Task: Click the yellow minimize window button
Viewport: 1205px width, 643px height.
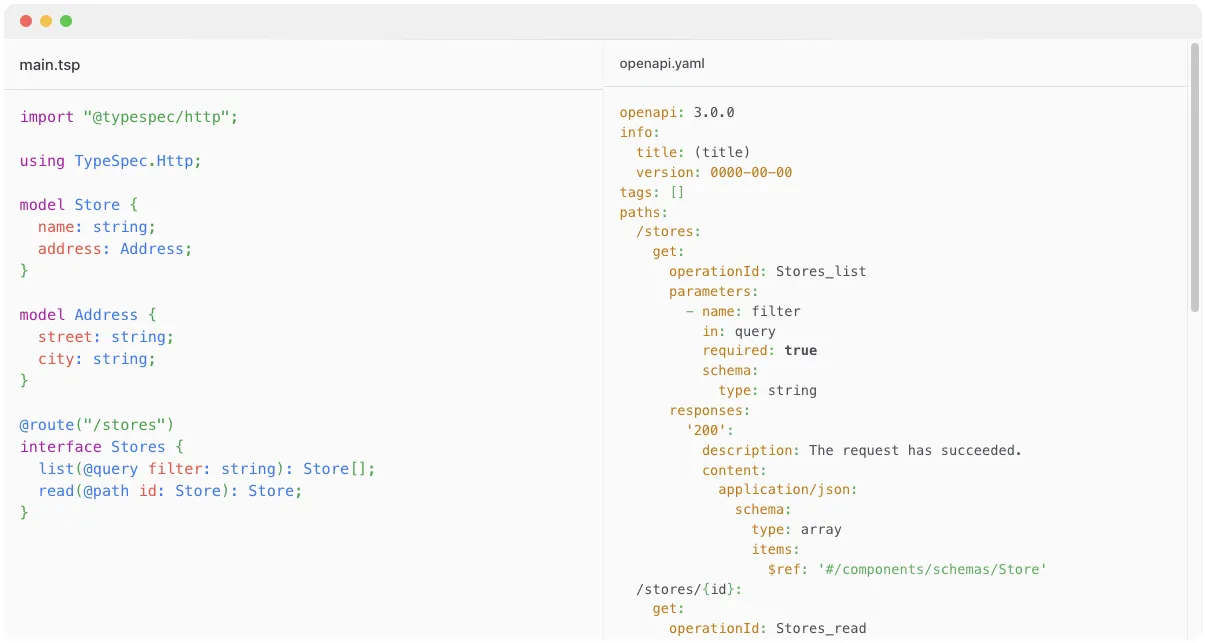Action: [x=46, y=21]
